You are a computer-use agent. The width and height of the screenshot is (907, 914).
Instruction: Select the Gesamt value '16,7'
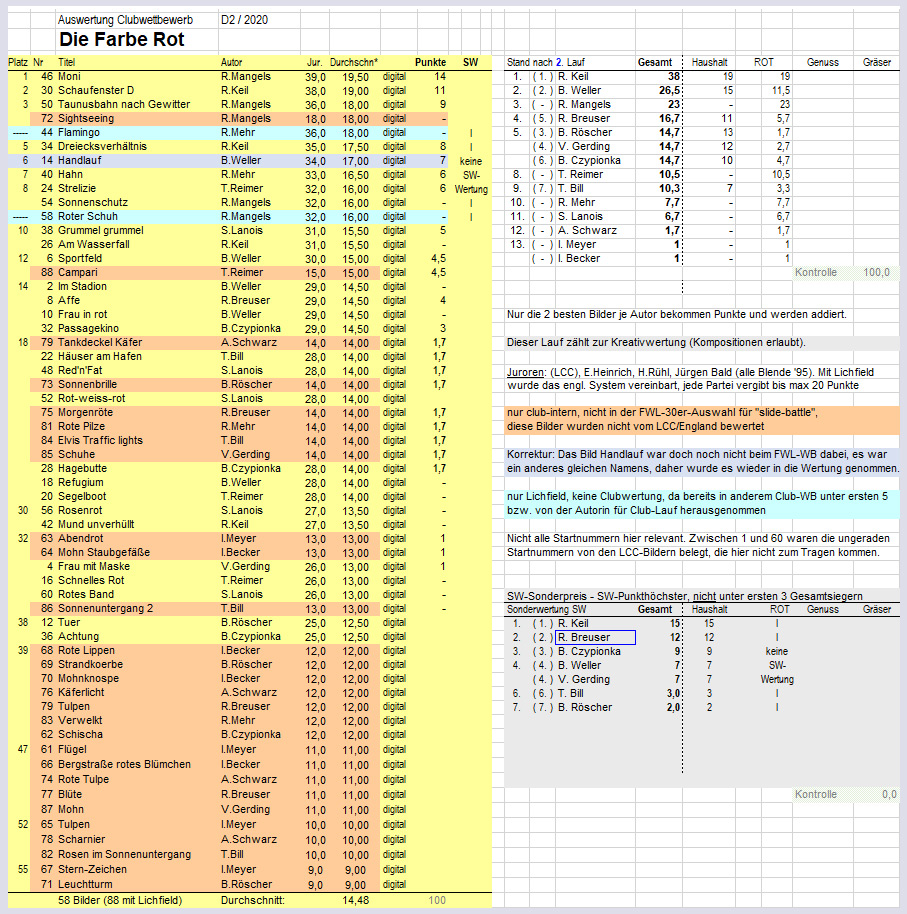[669, 118]
